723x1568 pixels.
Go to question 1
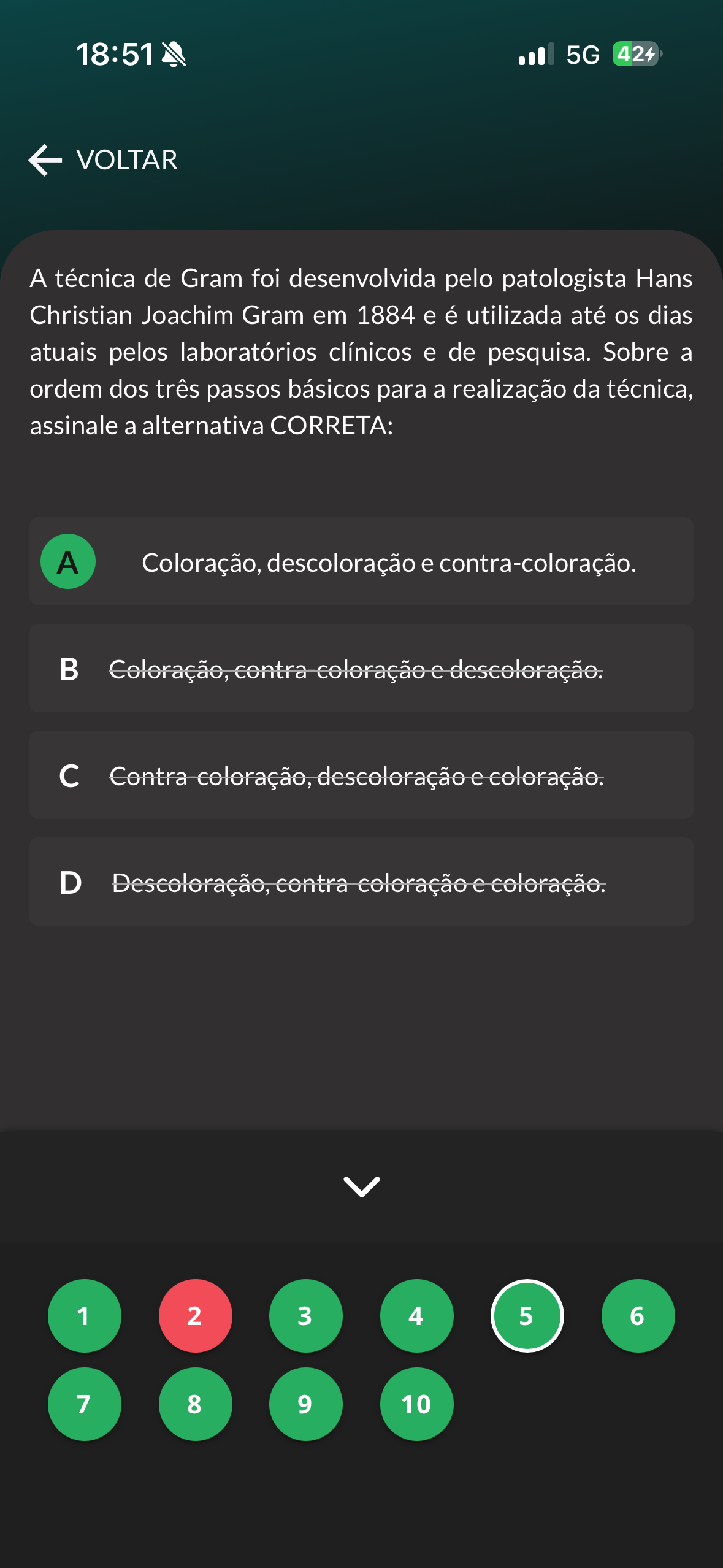coord(85,1315)
